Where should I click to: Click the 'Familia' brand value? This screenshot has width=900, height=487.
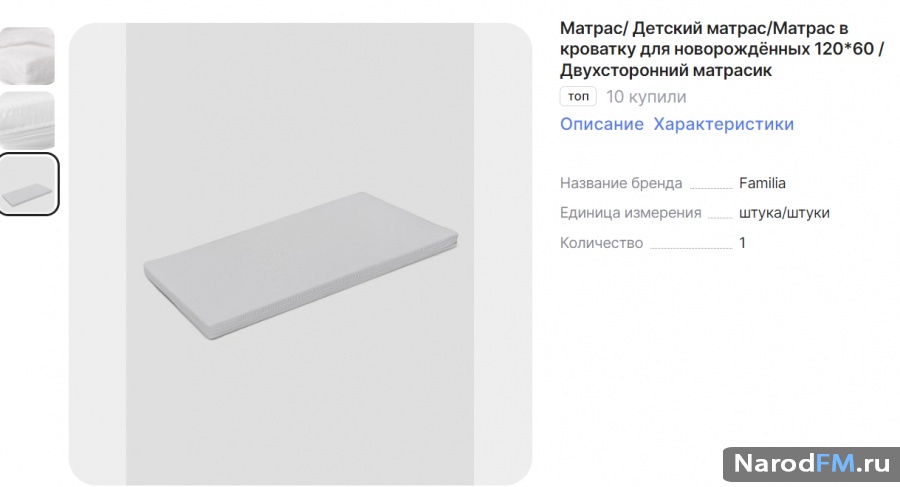762,183
